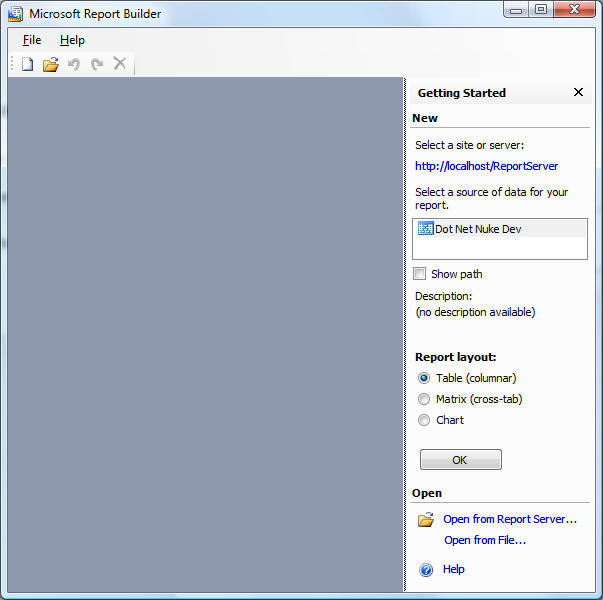Click the Report Builder title bar icon

(x=16, y=14)
